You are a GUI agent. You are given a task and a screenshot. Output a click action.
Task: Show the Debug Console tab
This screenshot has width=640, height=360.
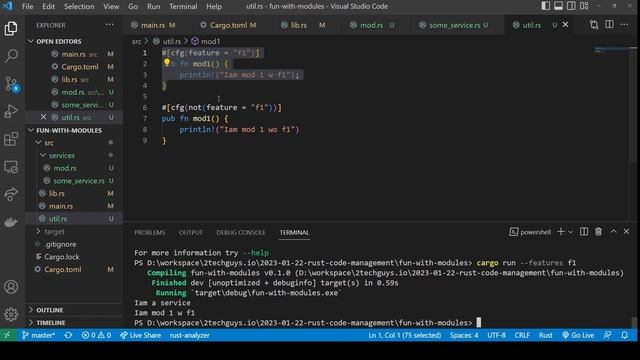pyautogui.click(x=241, y=232)
